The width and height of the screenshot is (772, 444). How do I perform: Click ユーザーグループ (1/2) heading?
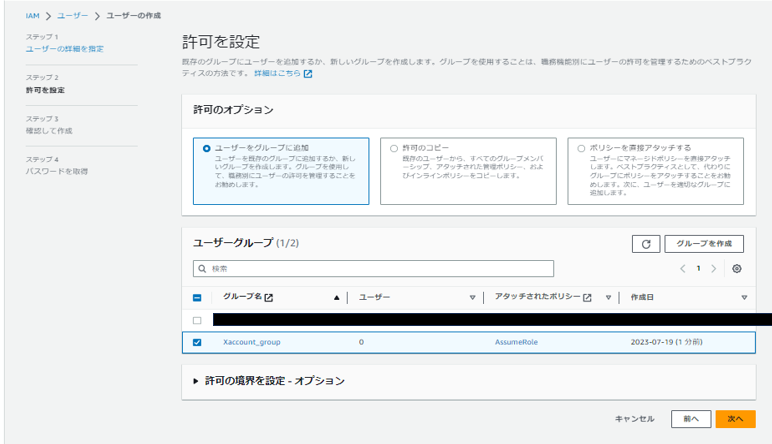[x=246, y=243]
